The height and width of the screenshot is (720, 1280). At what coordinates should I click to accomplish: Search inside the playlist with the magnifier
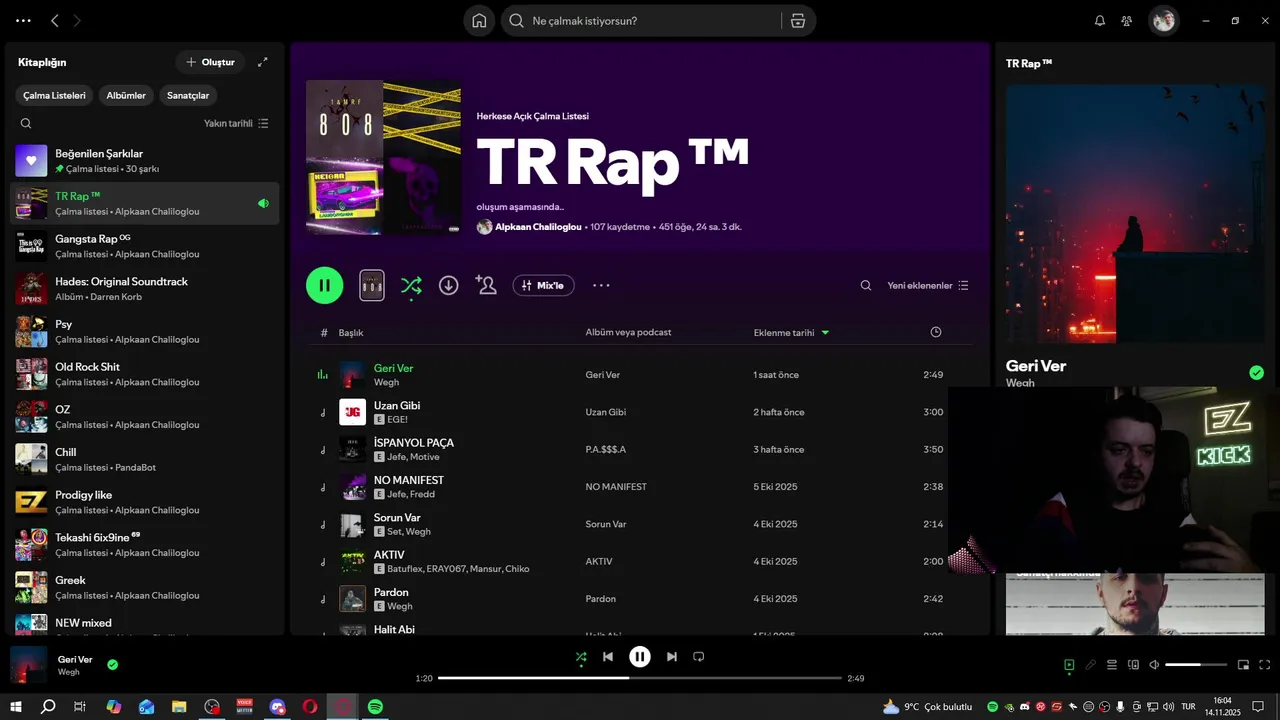pos(866,285)
